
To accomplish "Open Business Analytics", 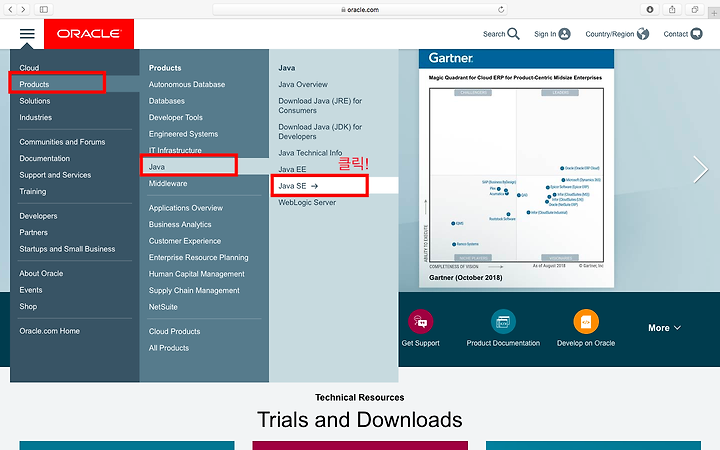I will (180, 225).
